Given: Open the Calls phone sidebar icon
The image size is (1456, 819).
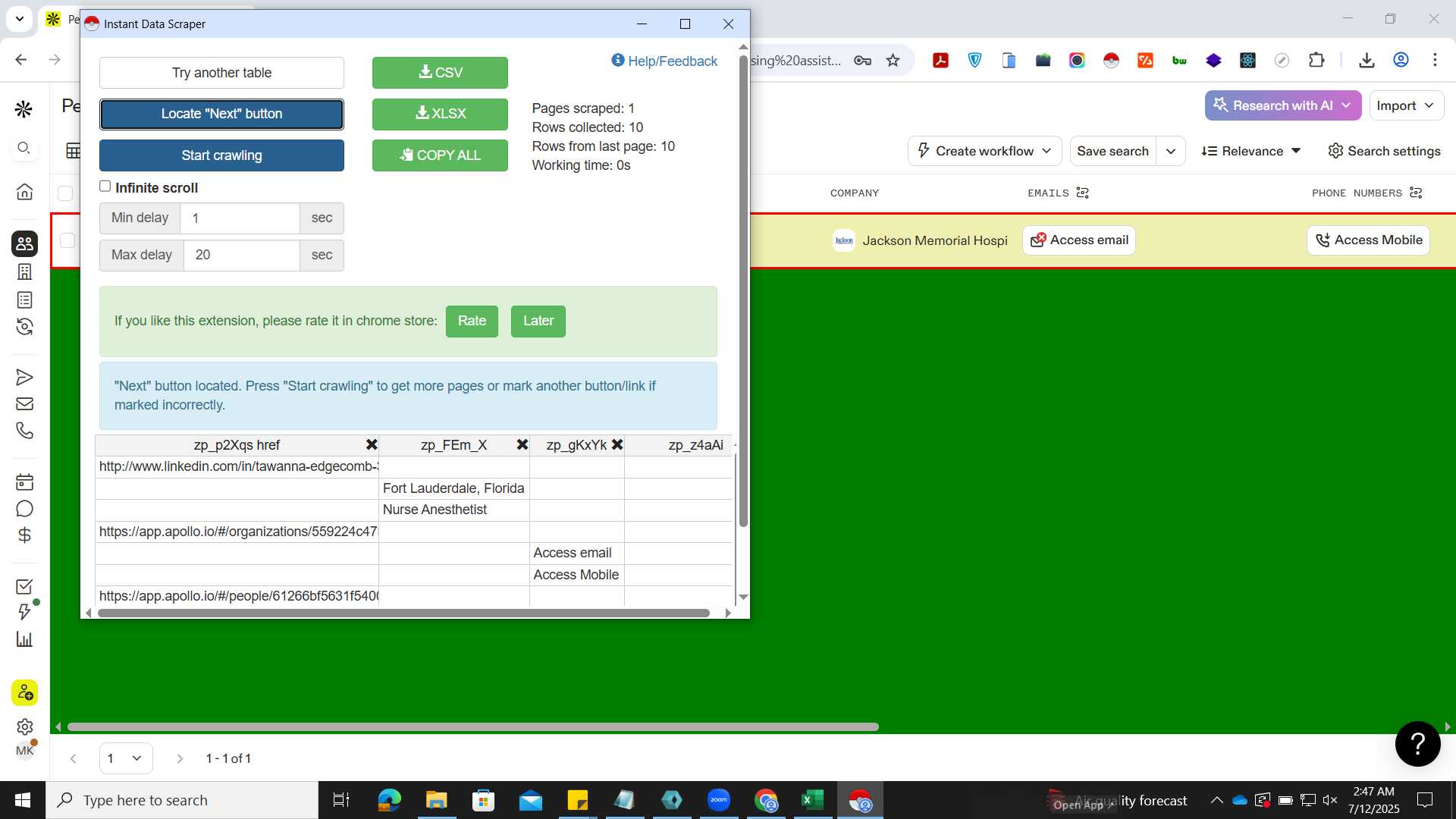Looking at the screenshot, I should point(24,431).
